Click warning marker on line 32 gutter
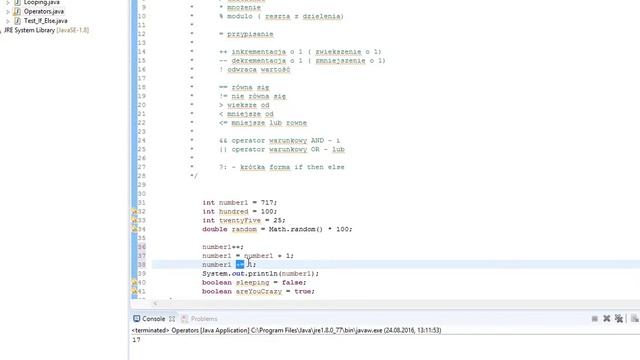Image resolution: width=640 pixels, height=360 pixels. click(x=134, y=211)
